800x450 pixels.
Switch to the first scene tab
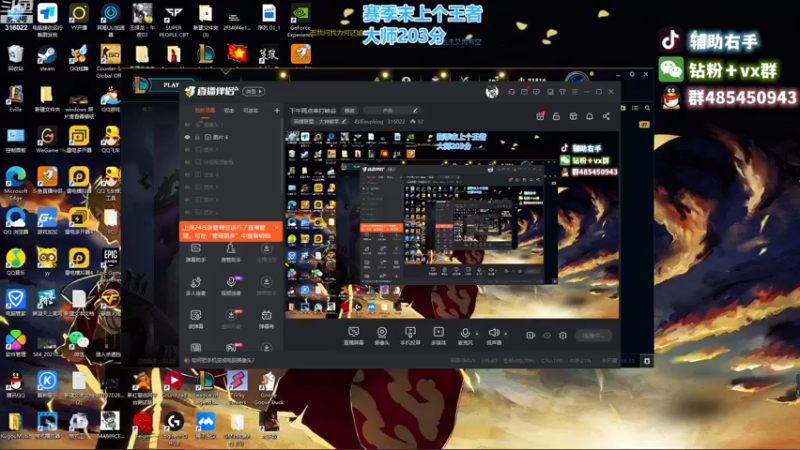click(205, 110)
